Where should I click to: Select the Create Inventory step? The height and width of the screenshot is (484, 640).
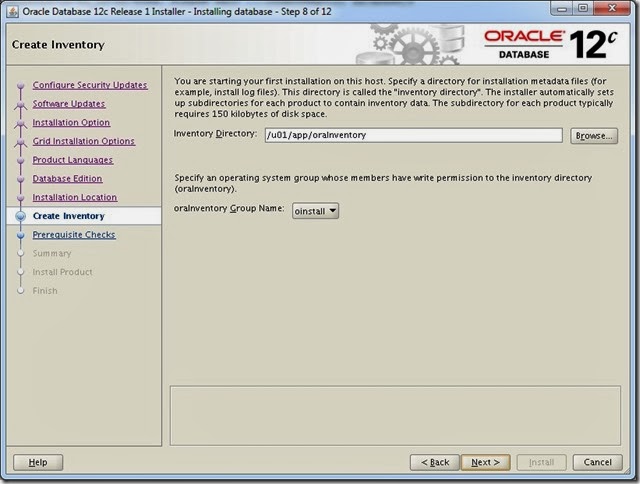pos(69,216)
